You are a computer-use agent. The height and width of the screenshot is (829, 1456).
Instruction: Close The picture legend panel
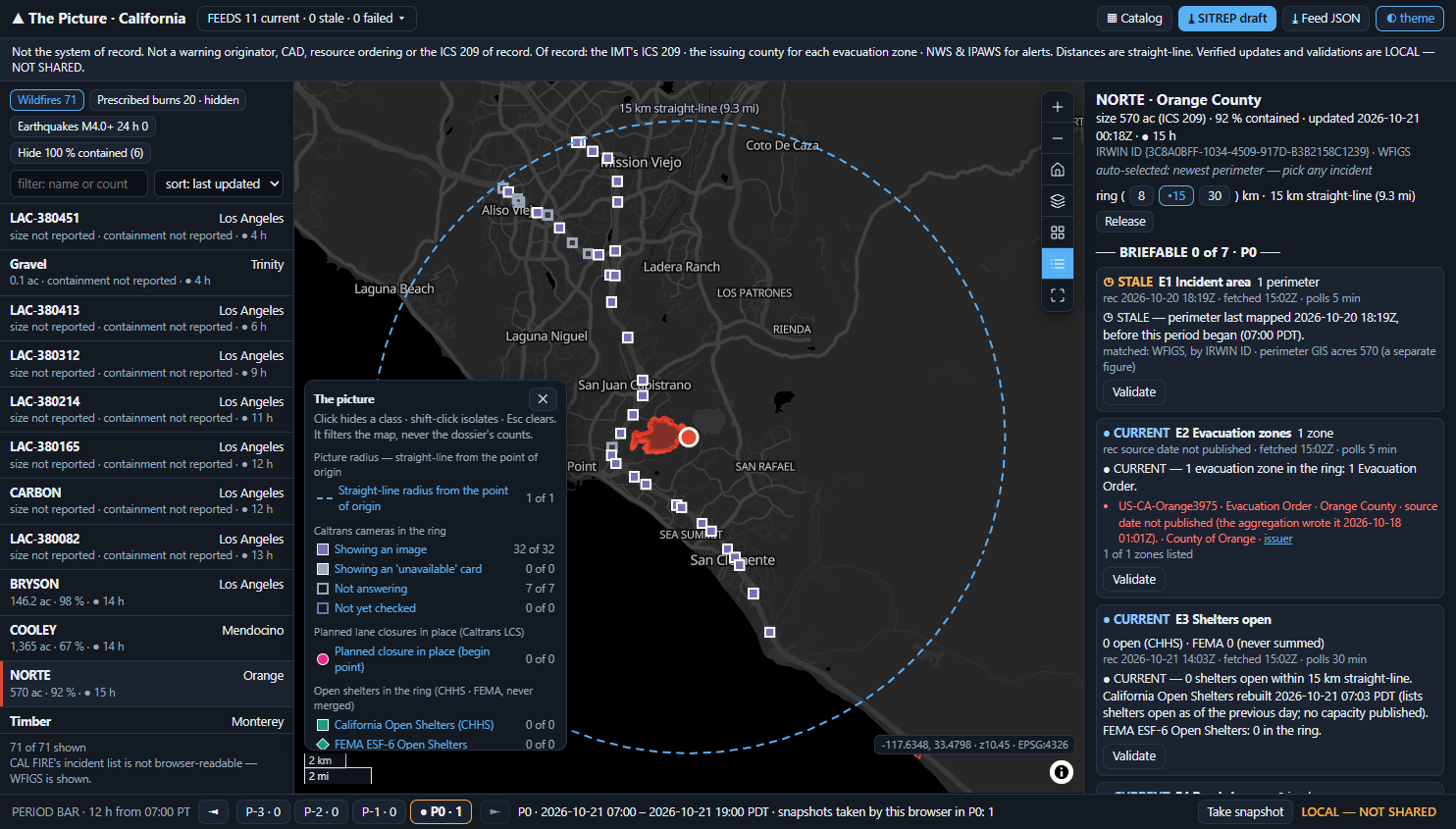click(x=543, y=399)
